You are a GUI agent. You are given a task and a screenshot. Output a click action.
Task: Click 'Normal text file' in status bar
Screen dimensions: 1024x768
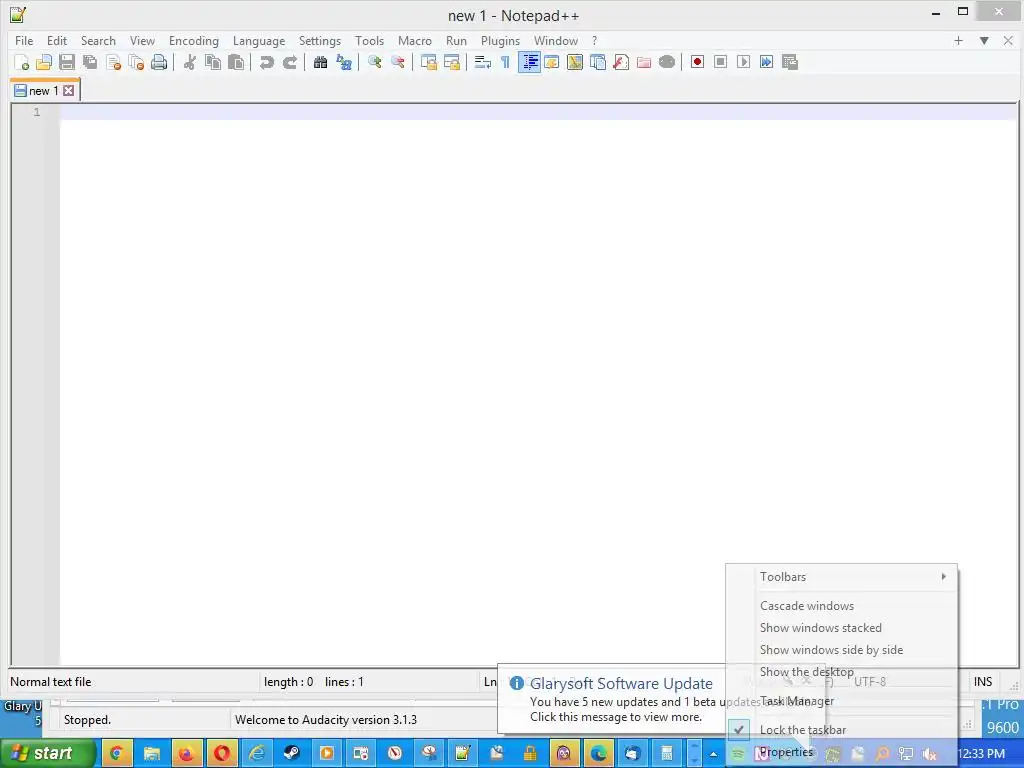(51, 682)
